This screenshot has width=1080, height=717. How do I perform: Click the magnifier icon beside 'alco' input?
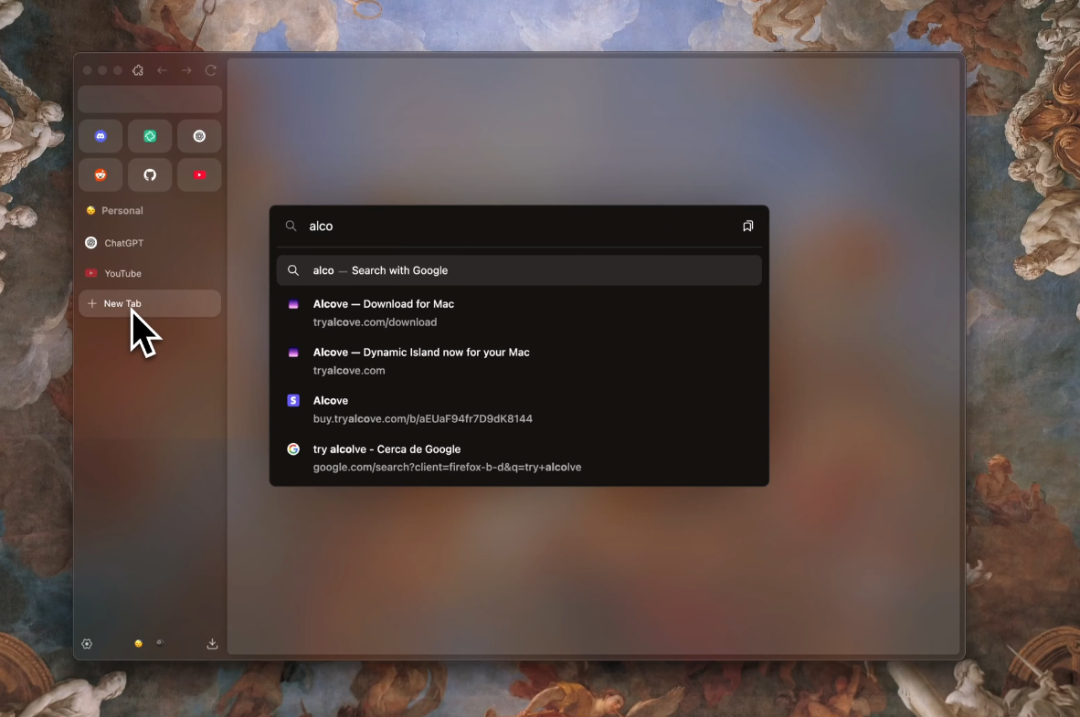pyautogui.click(x=291, y=226)
